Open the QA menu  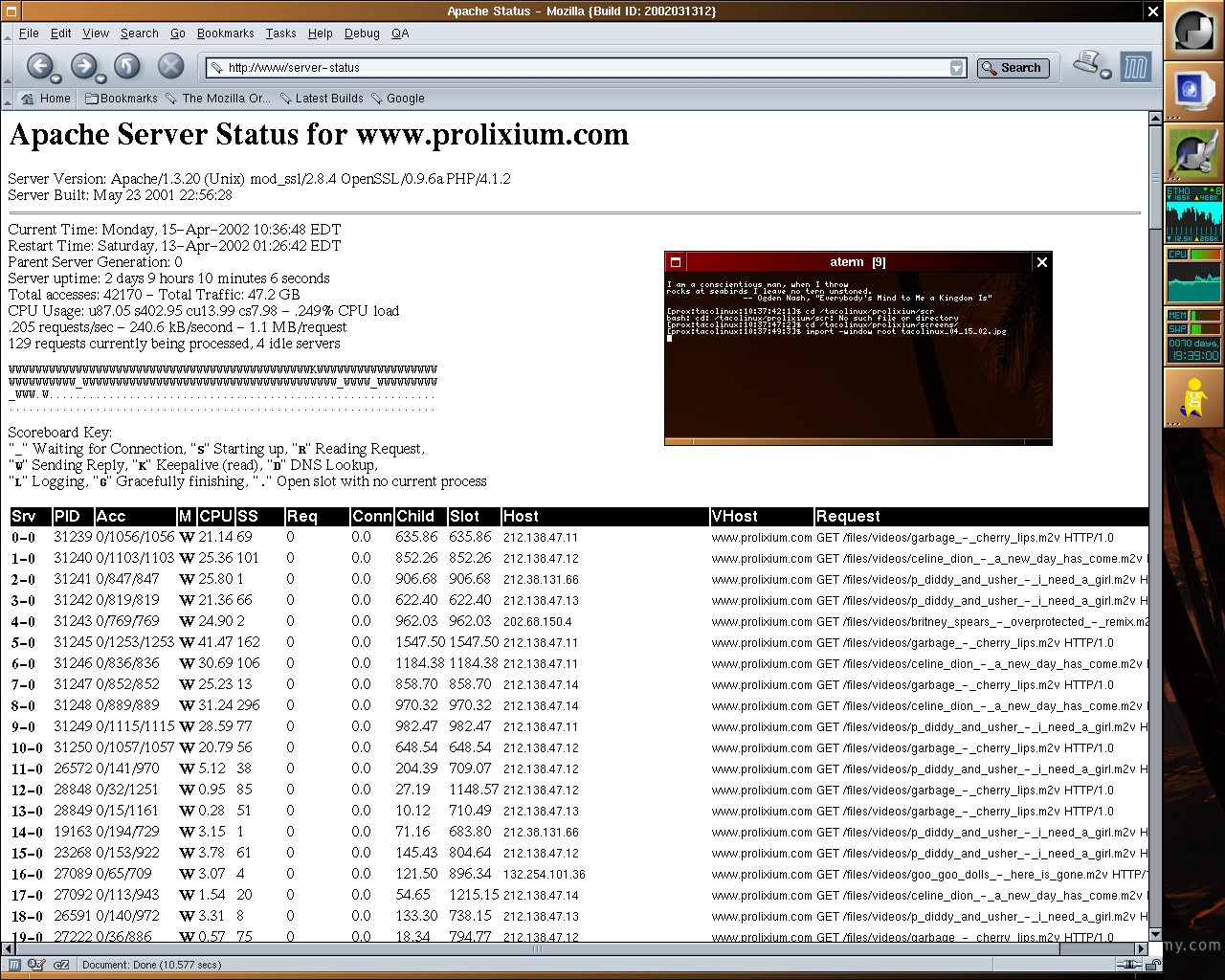pyautogui.click(x=400, y=33)
